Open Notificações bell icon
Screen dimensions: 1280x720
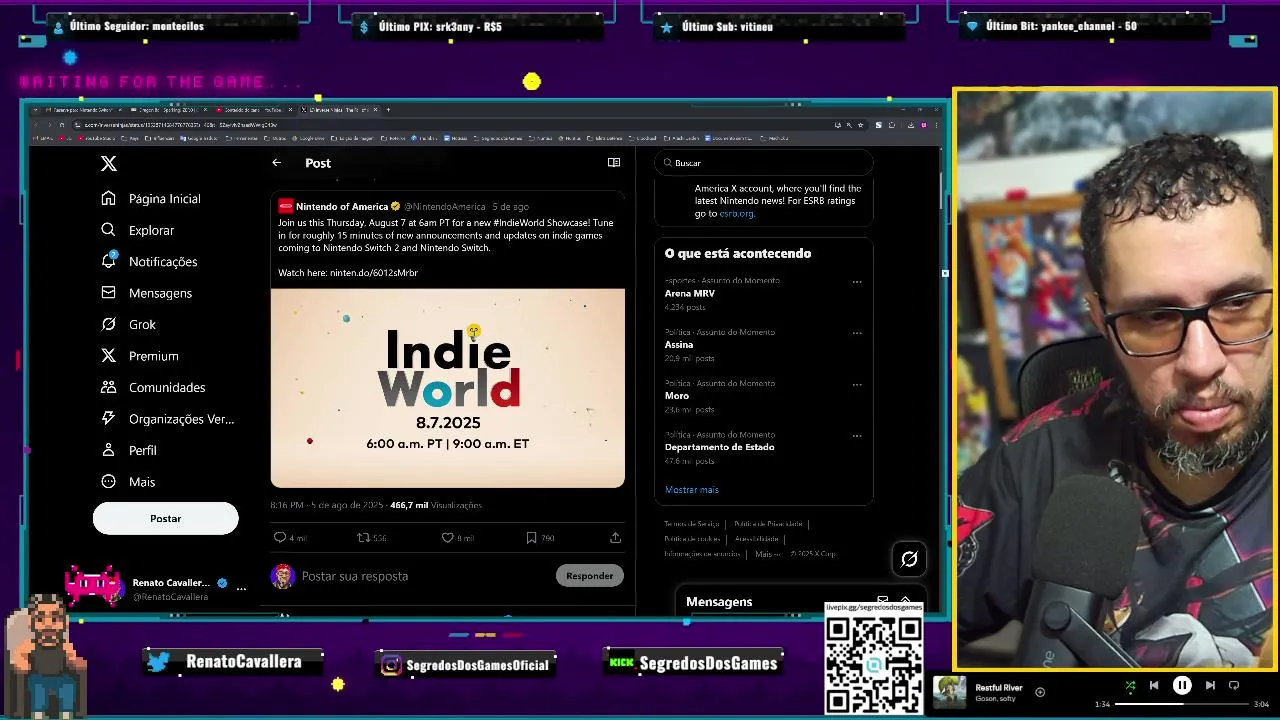(109, 261)
